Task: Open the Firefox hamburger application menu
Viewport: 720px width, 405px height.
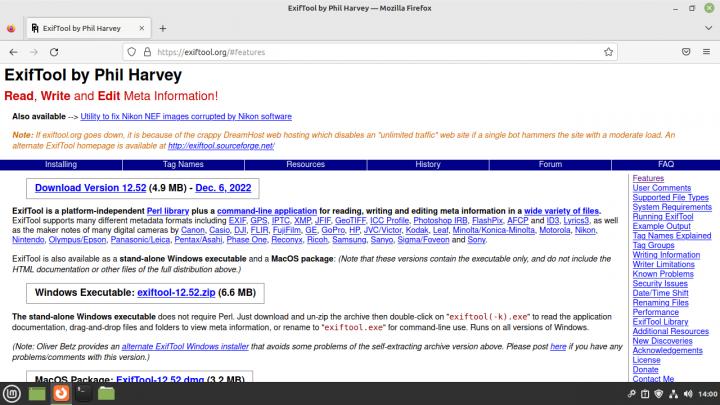Action: pyautogui.click(x=706, y=51)
